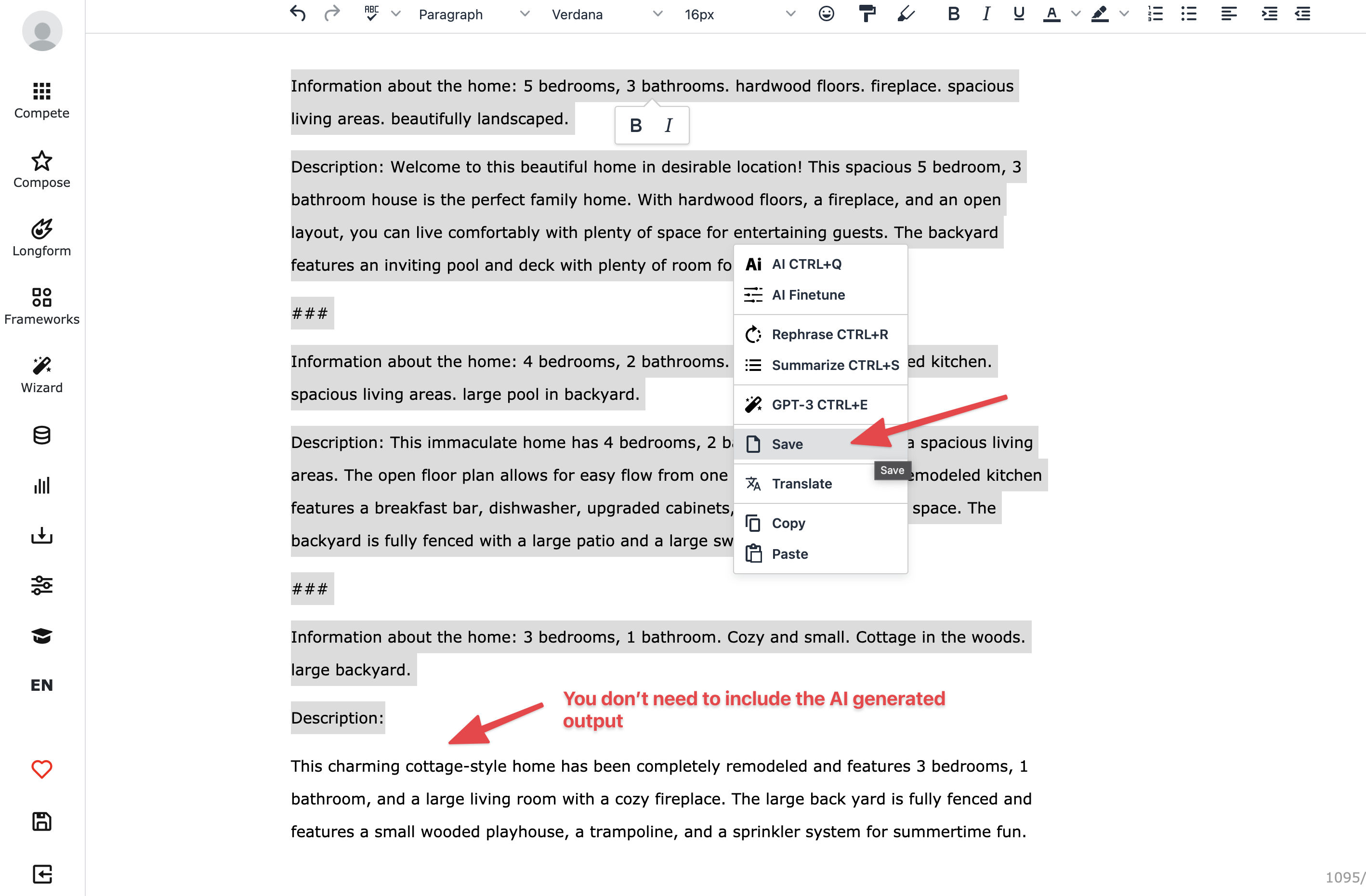Run the ABC spellcheck tool
Viewport: 1366px width, 896px height.
[x=371, y=14]
